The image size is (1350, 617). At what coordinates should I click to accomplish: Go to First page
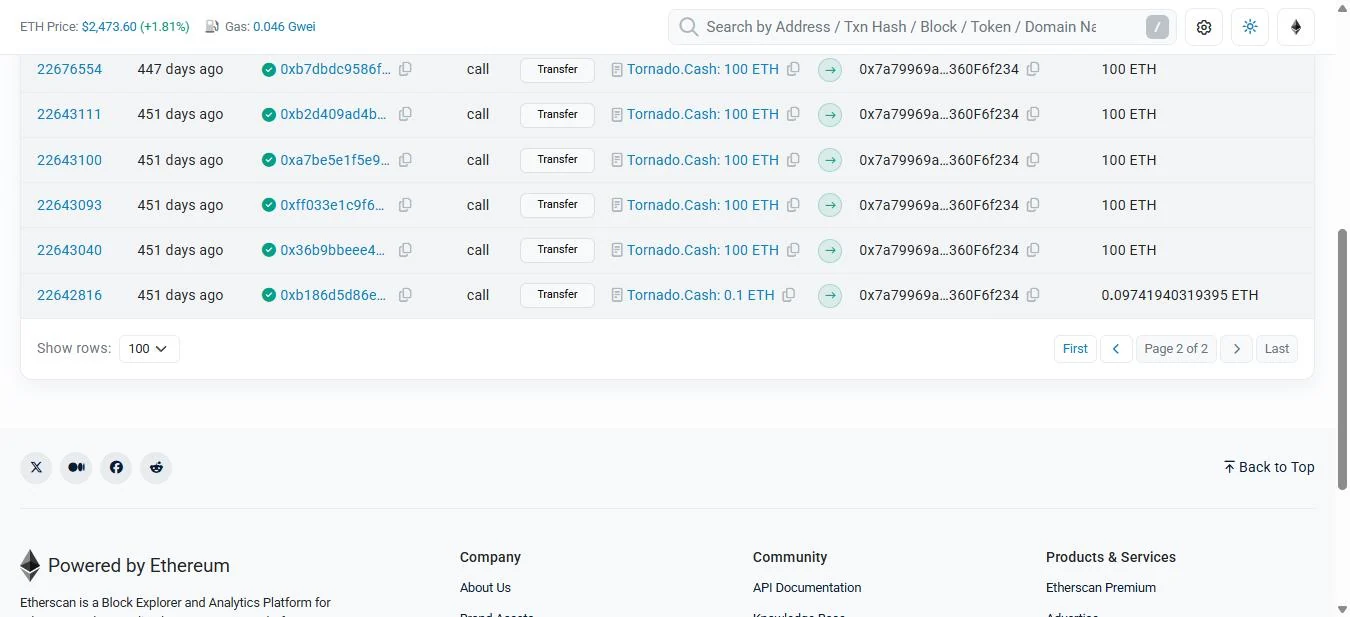[1075, 349]
